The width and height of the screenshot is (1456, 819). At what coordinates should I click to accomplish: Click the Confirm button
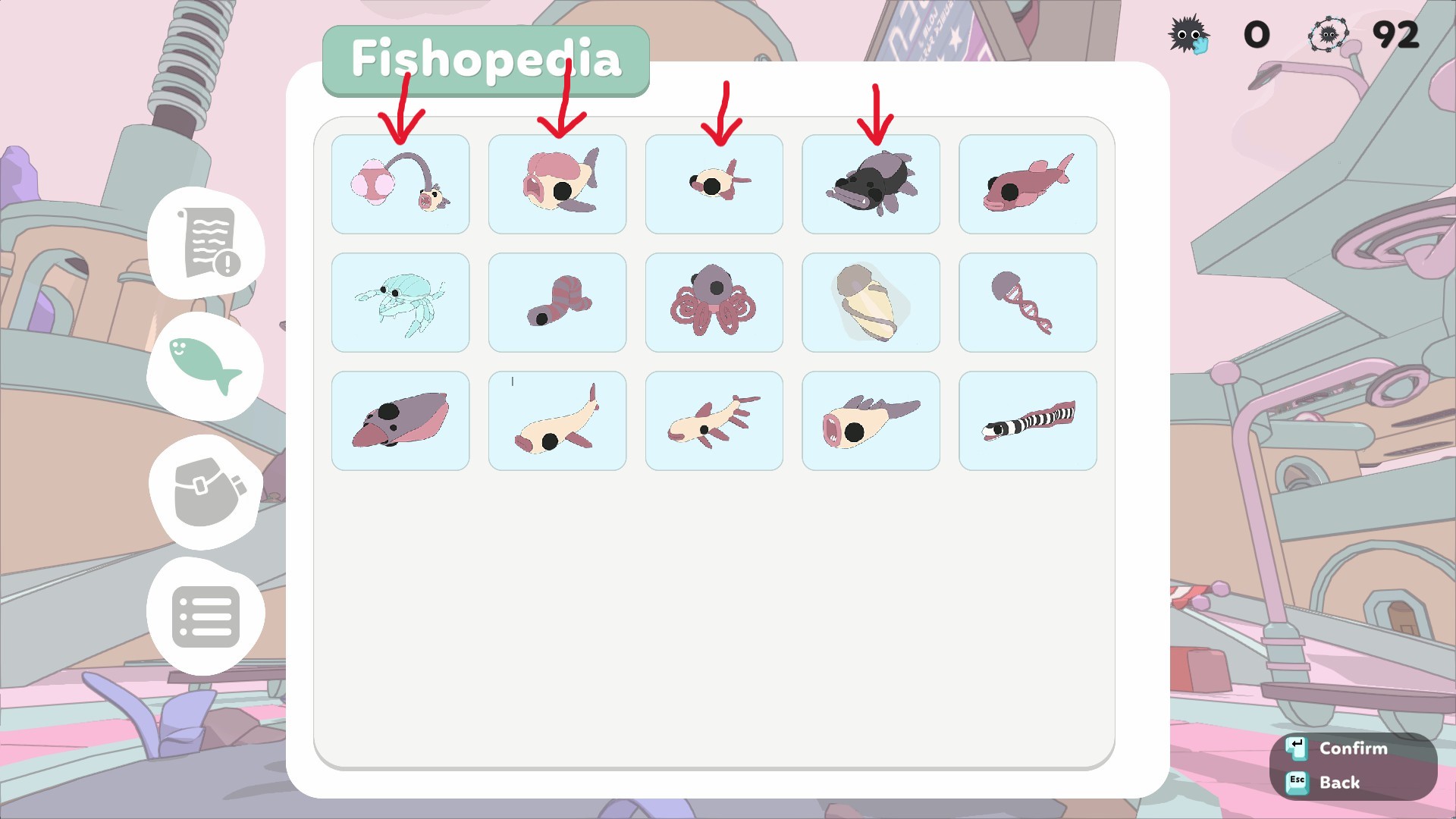coord(1338,748)
